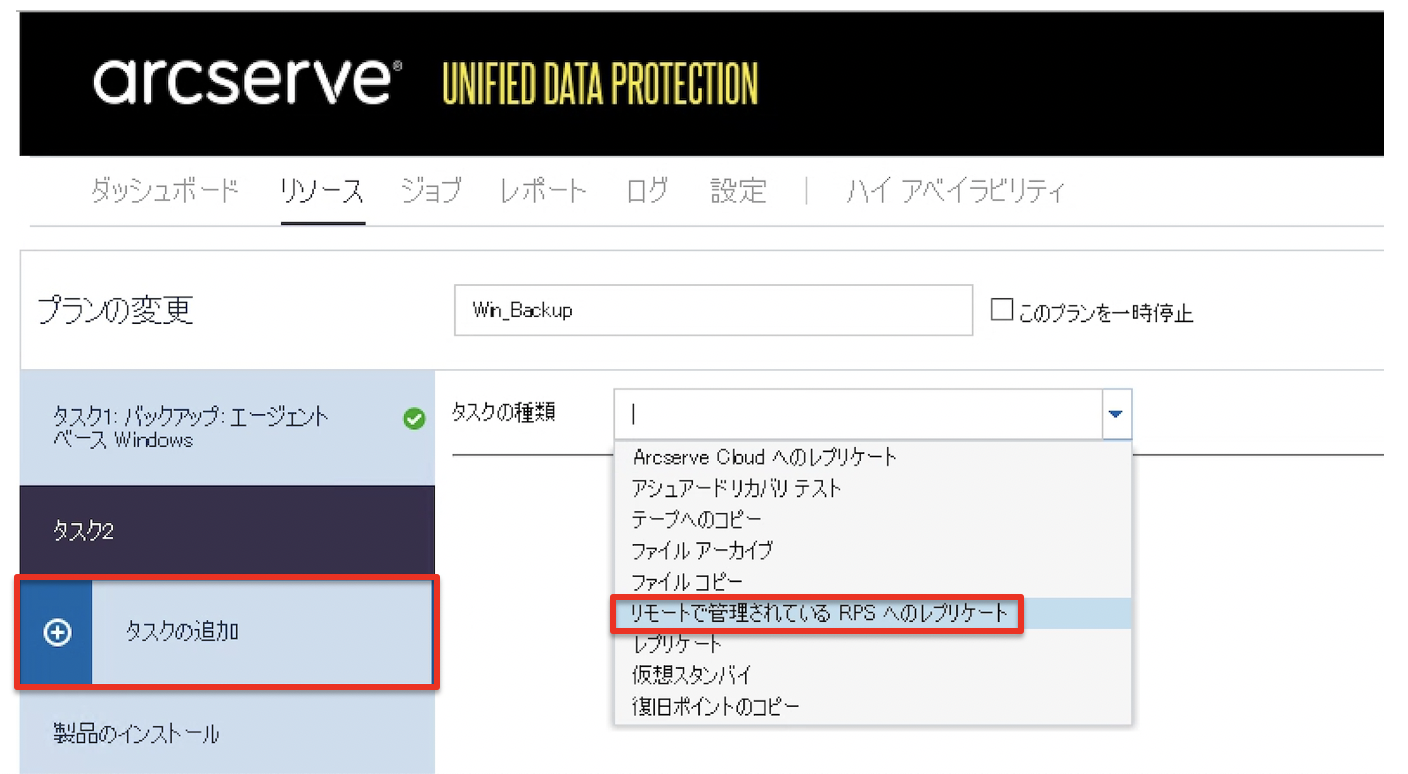Focus the タスクの種類 combo box field
The width and height of the screenshot is (1408, 774).
(858, 414)
